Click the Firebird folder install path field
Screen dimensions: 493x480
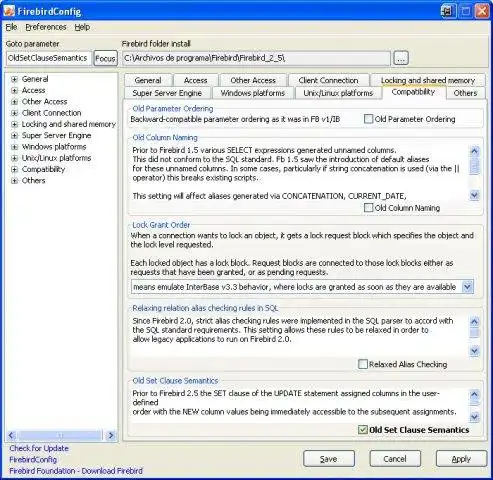click(256, 58)
